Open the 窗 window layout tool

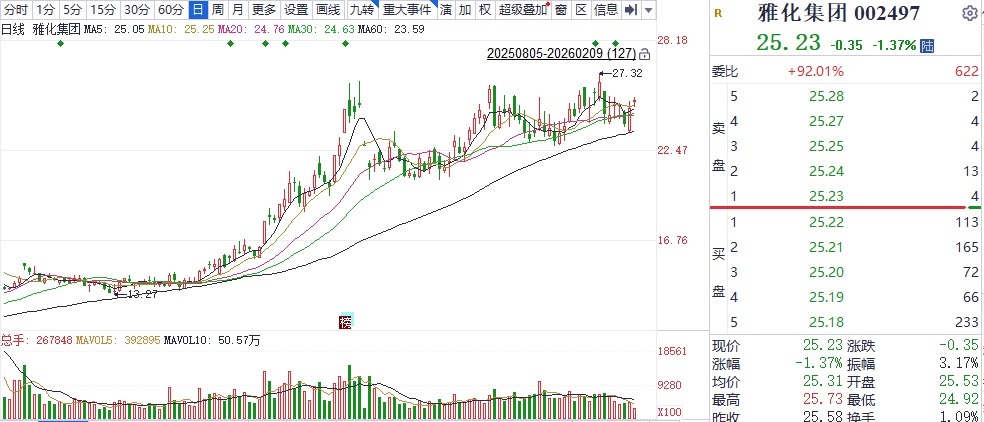pos(561,10)
